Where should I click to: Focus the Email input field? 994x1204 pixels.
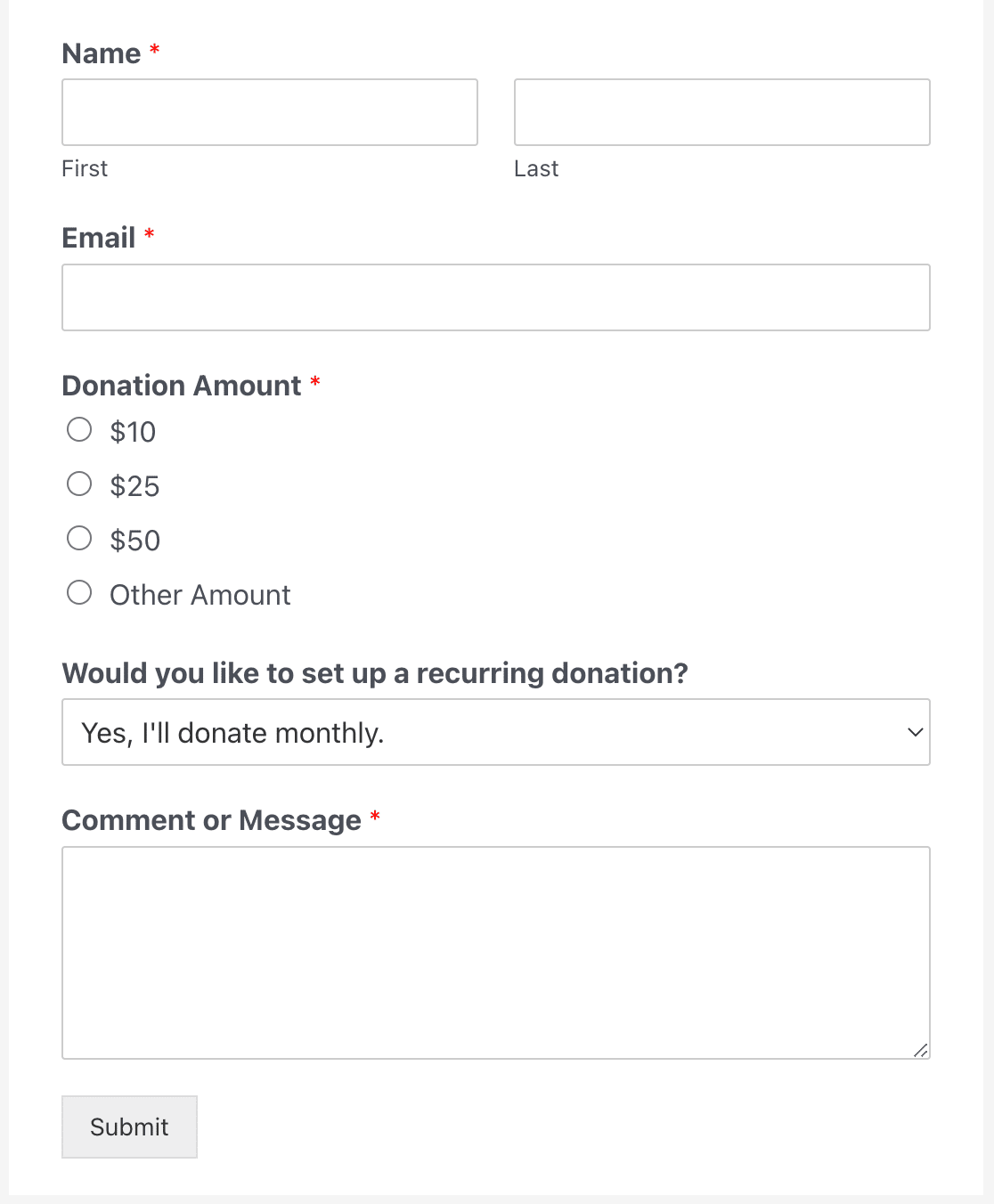pyautogui.click(x=495, y=297)
